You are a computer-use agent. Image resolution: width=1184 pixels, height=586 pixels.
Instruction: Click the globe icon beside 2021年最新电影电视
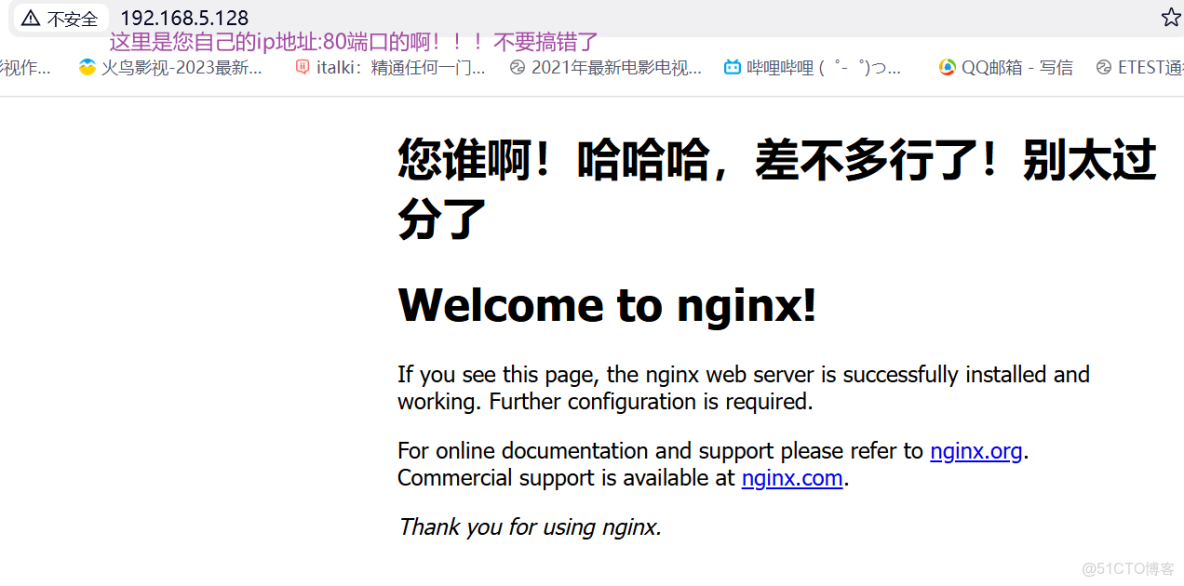click(516, 67)
